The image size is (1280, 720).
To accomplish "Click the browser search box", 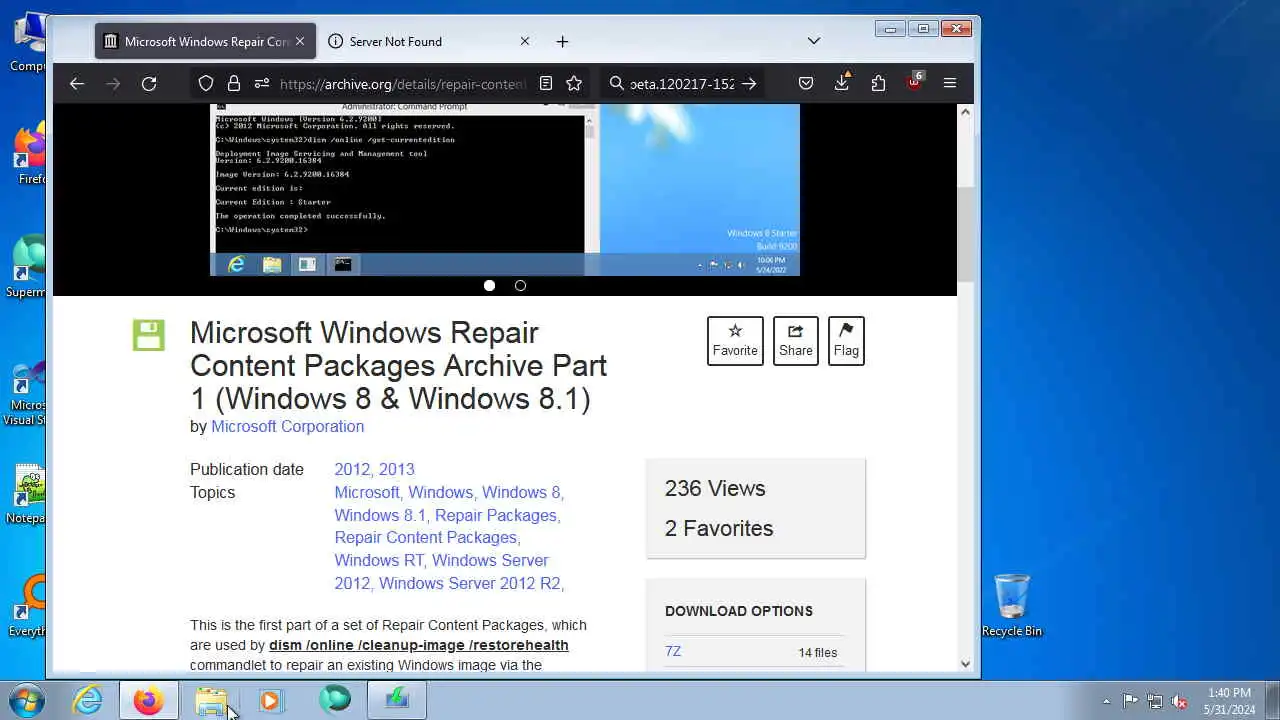I will tap(682, 84).
